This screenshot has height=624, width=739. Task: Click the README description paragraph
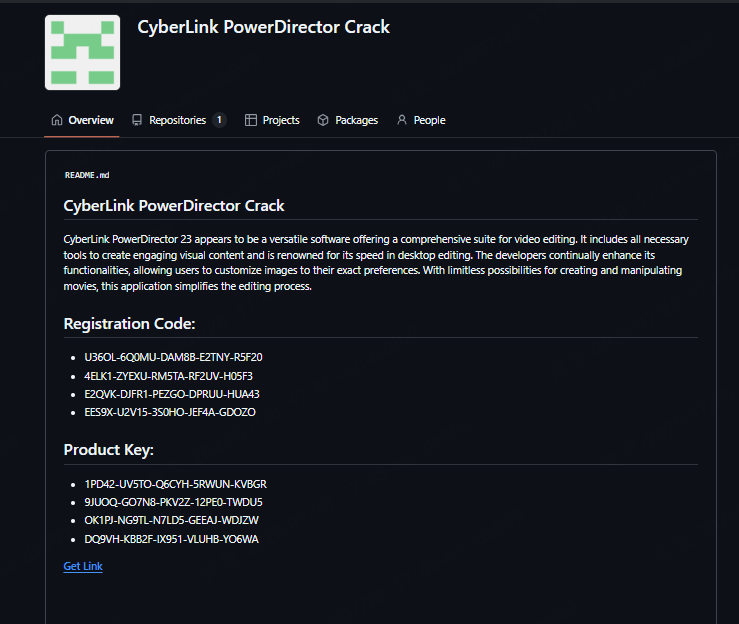376,263
